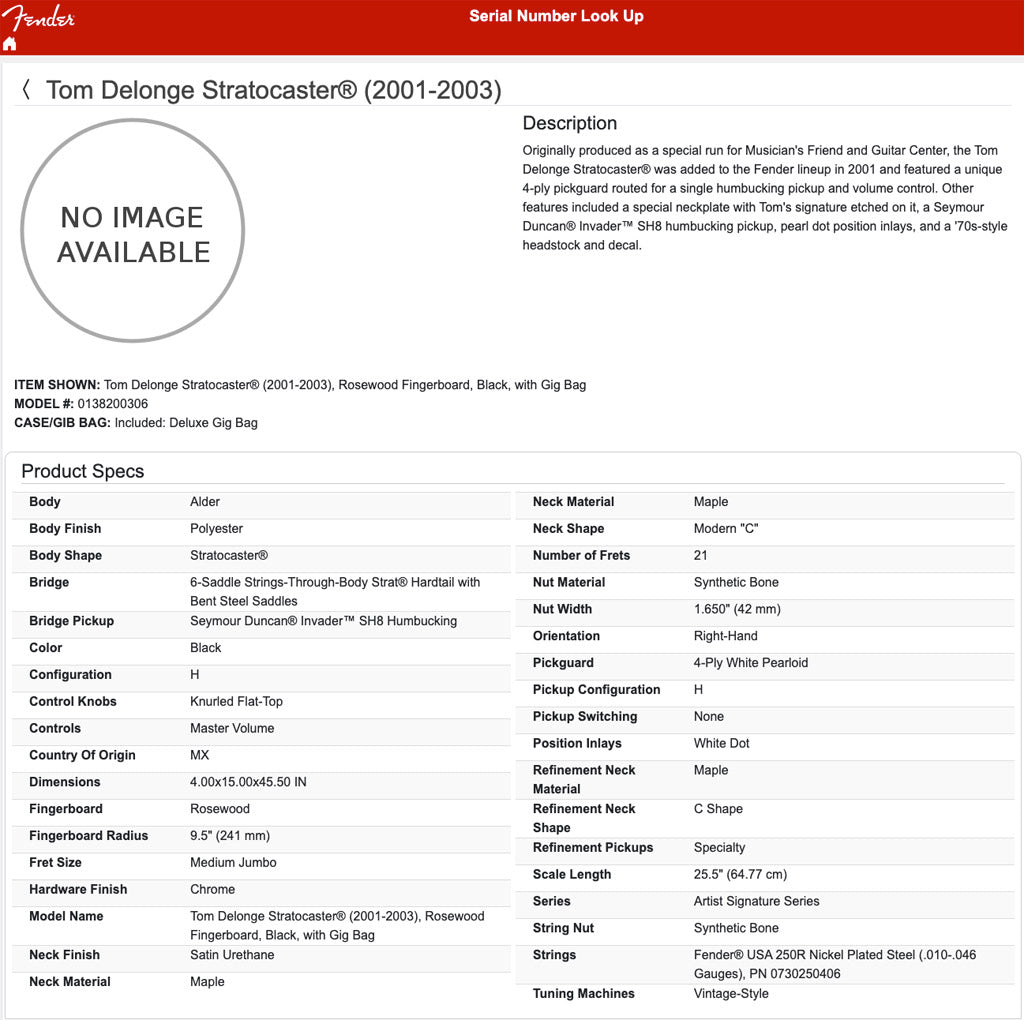Image resolution: width=1024 pixels, height=1020 pixels.
Task: Go to home via the house icon
Action: pos(10,44)
